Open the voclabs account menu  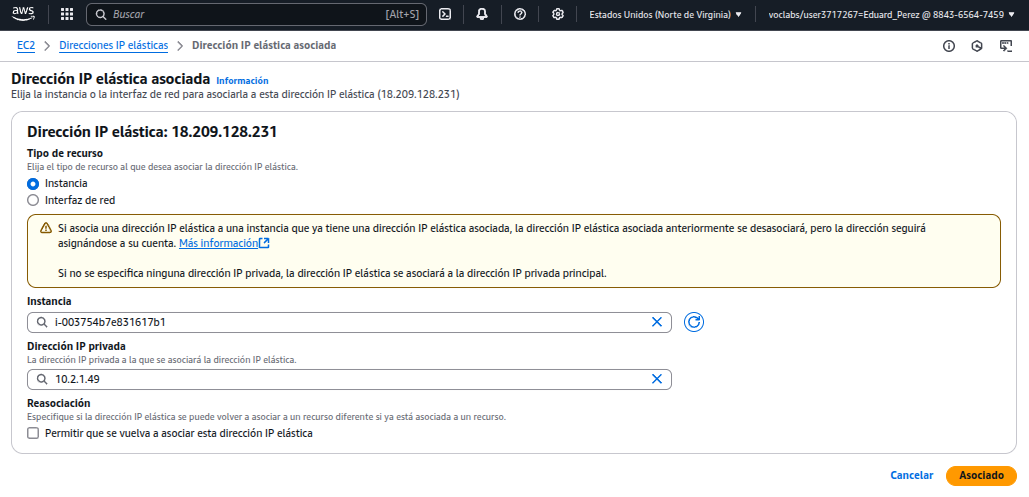(892, 15)
